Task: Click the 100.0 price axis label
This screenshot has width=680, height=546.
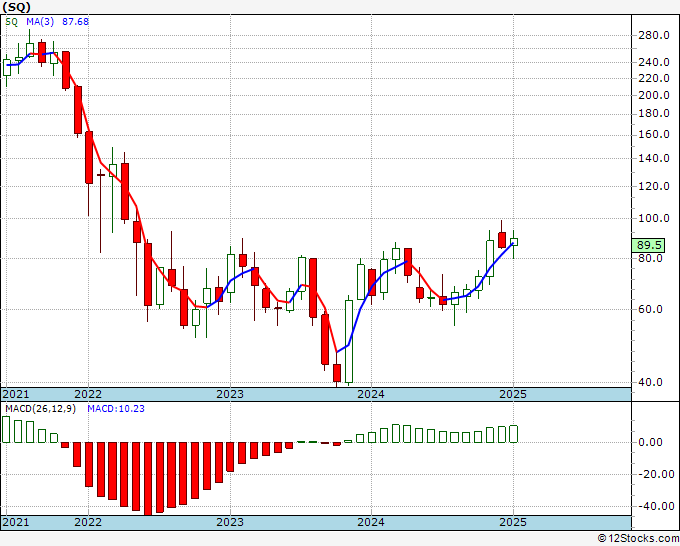Action: coord(654,218)
